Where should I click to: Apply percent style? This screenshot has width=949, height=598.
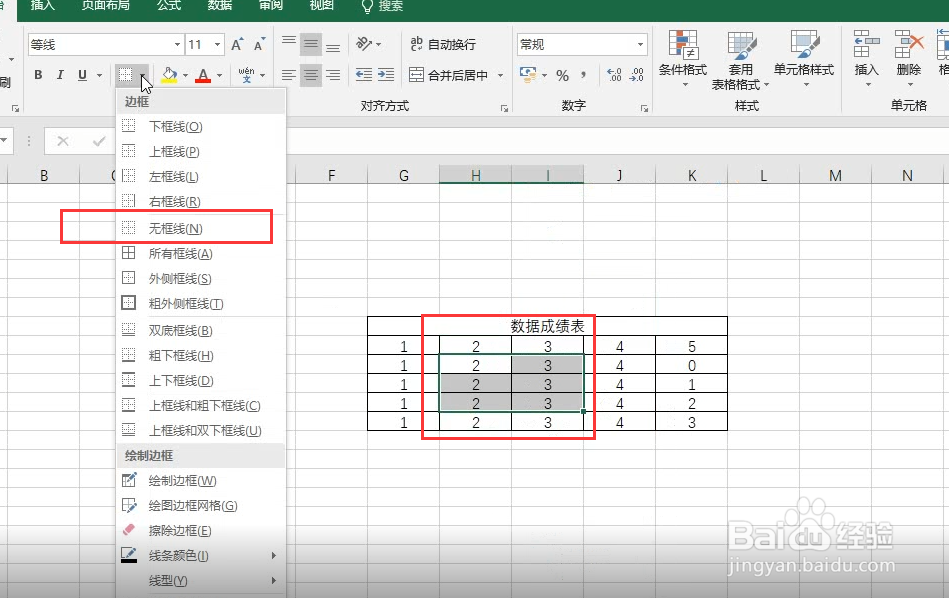(x=562, y=76)
